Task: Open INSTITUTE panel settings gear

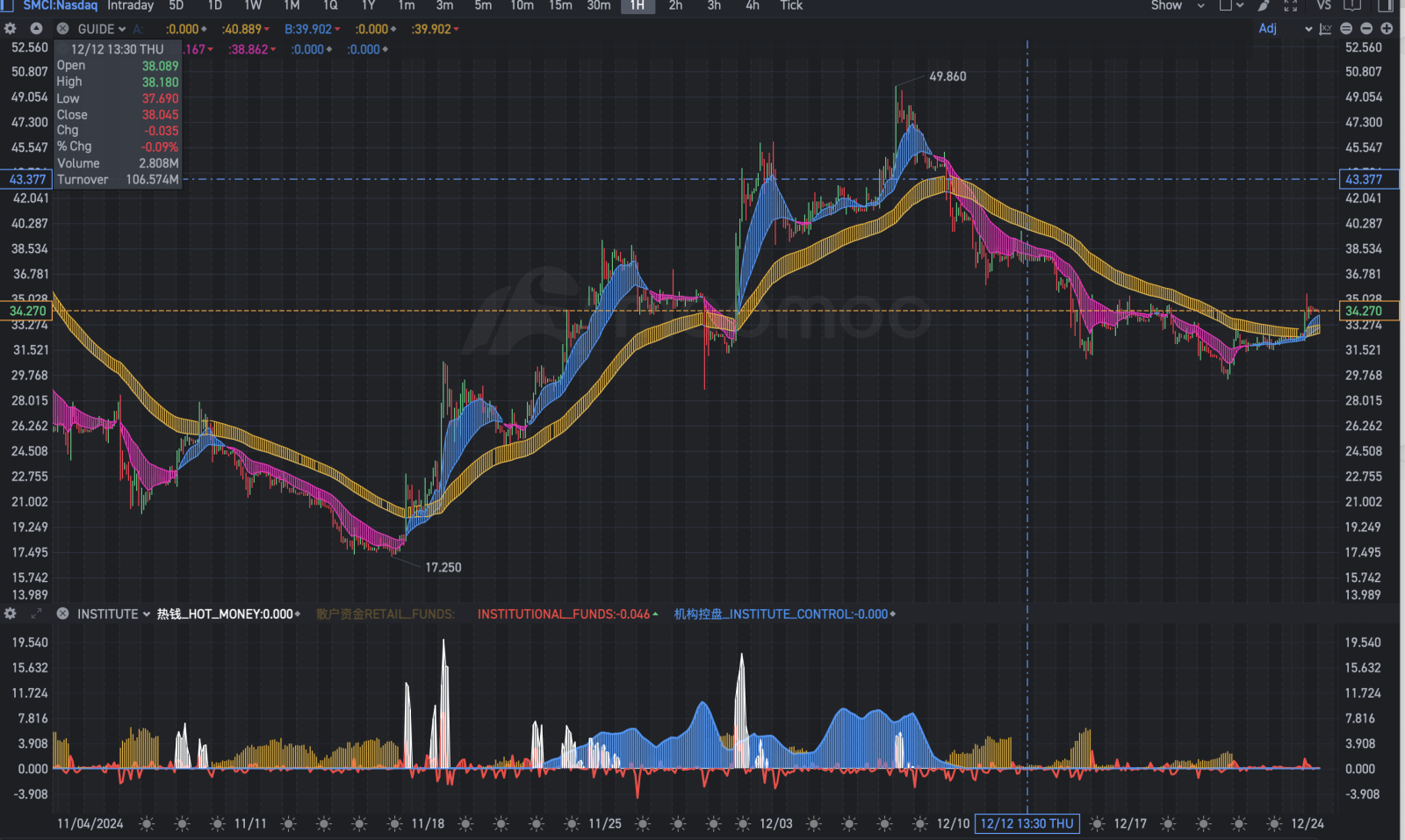Action: [11, 614]
